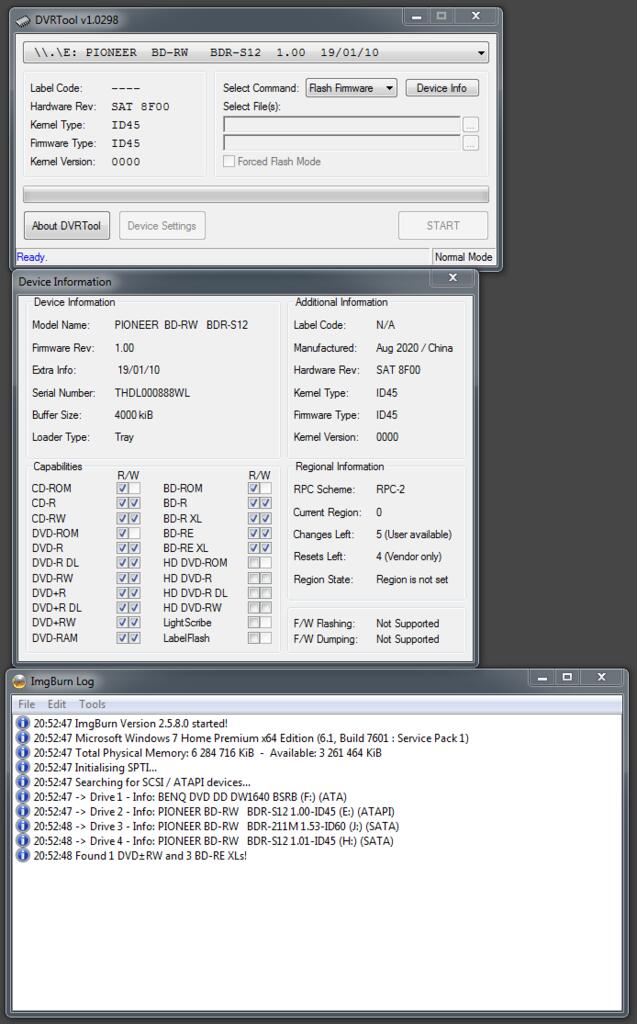637x1024 pixels.
Task: Click Region State value Region is not set
Action: coord(412,579)
